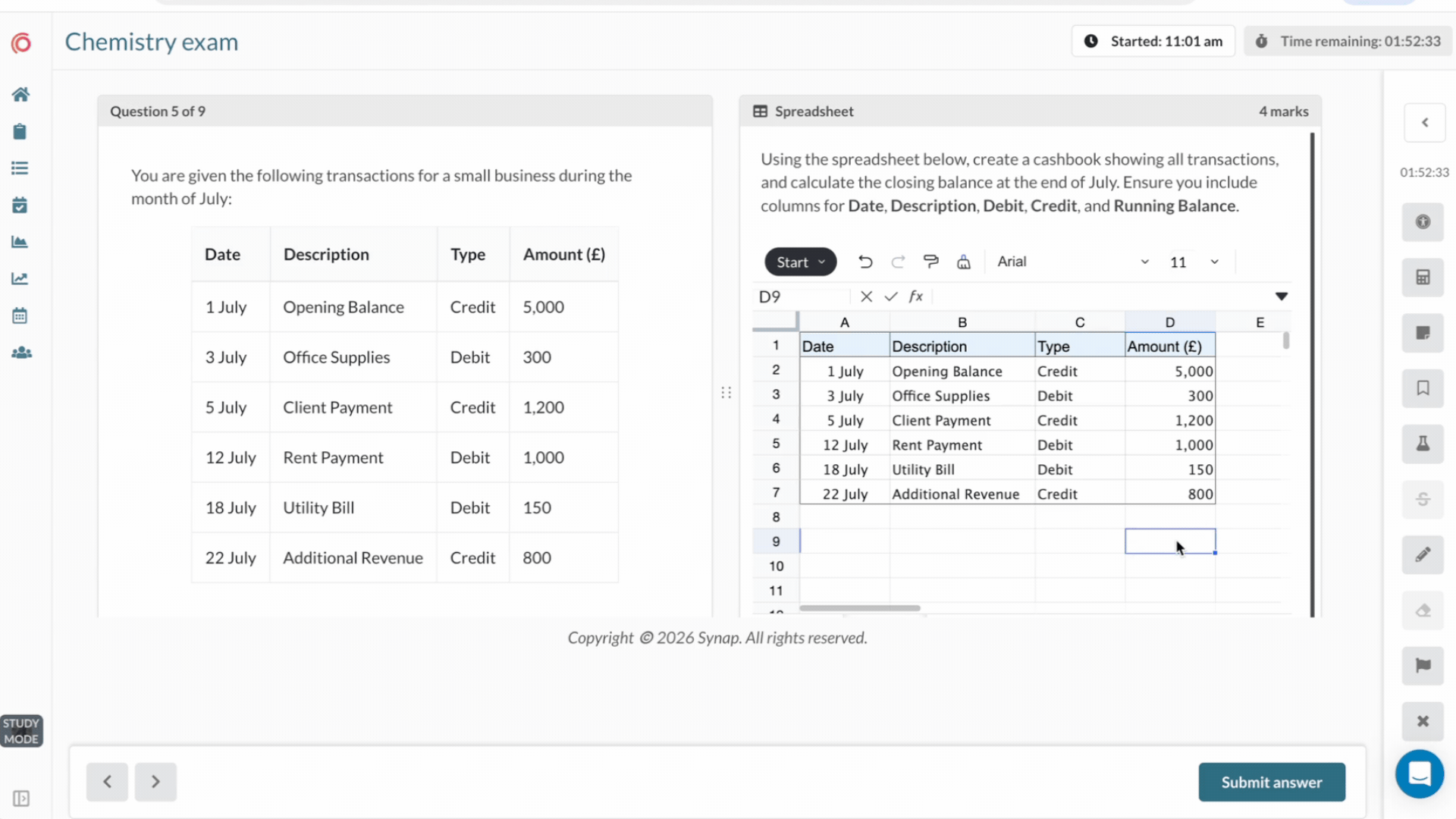Screen dimensions: 1456x819
Task: Select the pencil highlighter tool
Action: tap(1423, 554)
